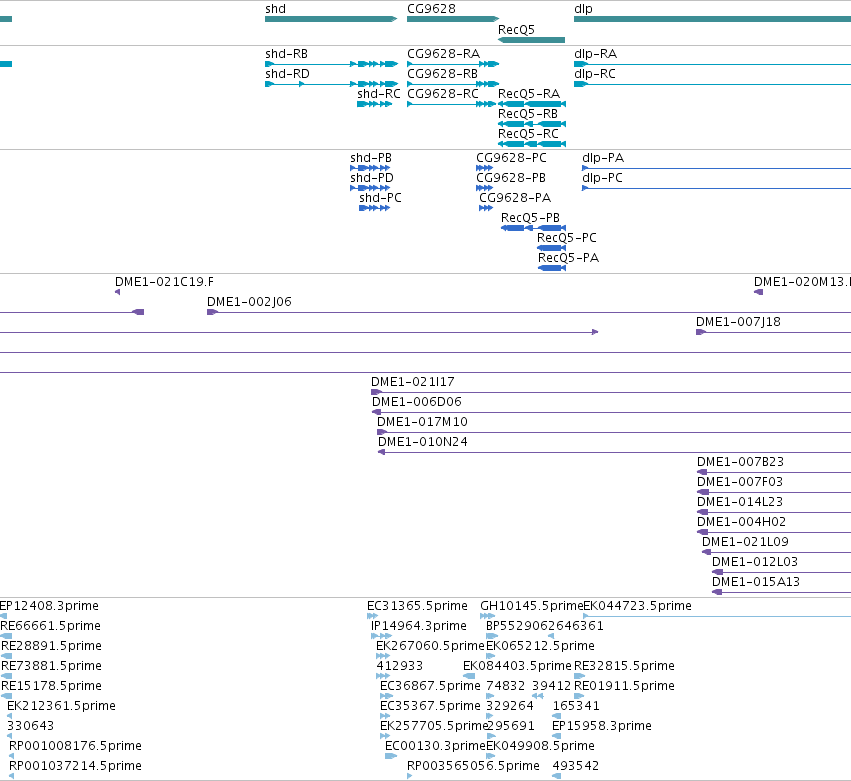
Task: Select protein shd-PD
Action: pos(370,188)
